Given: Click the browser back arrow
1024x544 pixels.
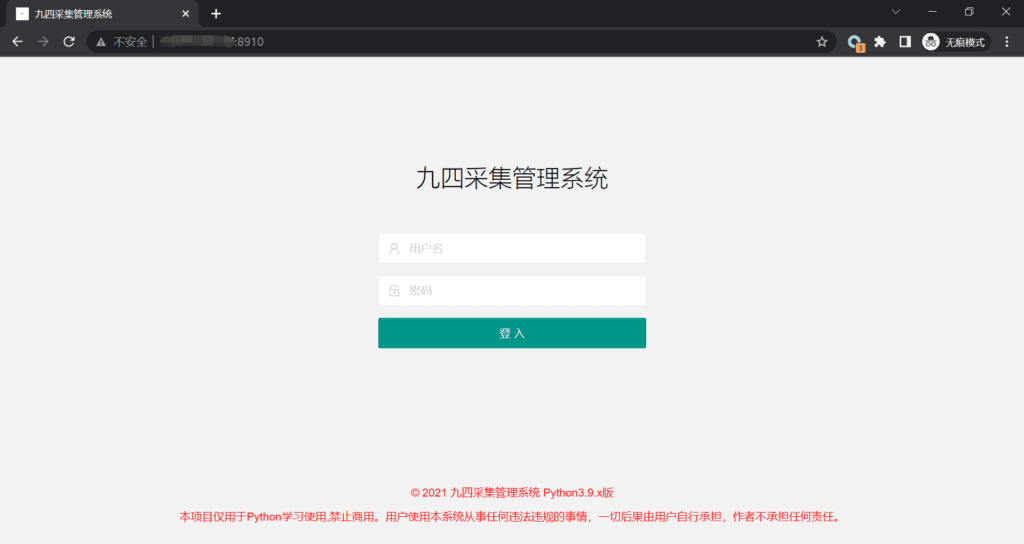Looking at the screenshot, I should click(x=18, y=42).
